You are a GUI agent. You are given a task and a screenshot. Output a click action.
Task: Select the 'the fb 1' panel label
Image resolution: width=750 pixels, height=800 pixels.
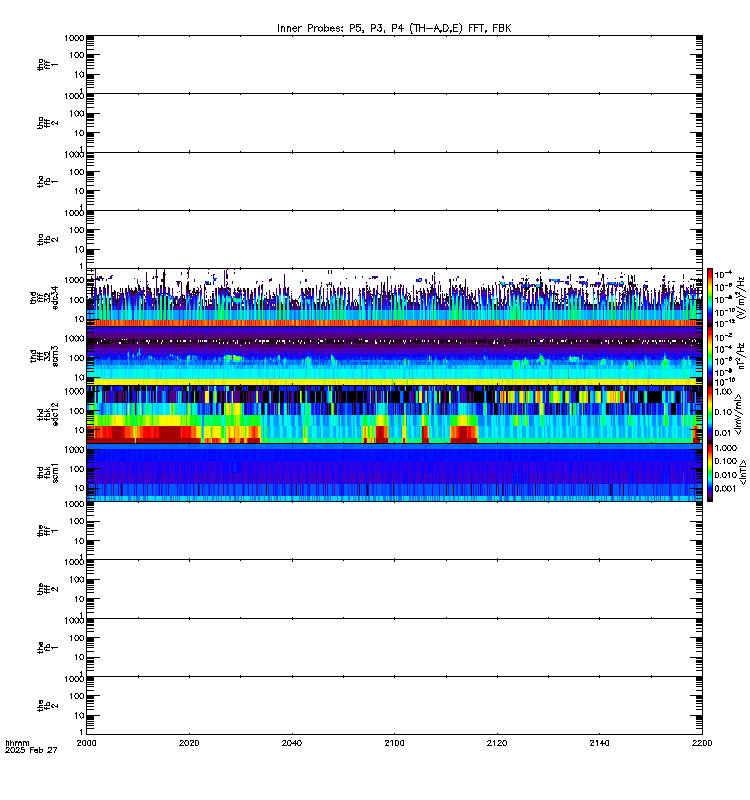(x=47, y=647)
